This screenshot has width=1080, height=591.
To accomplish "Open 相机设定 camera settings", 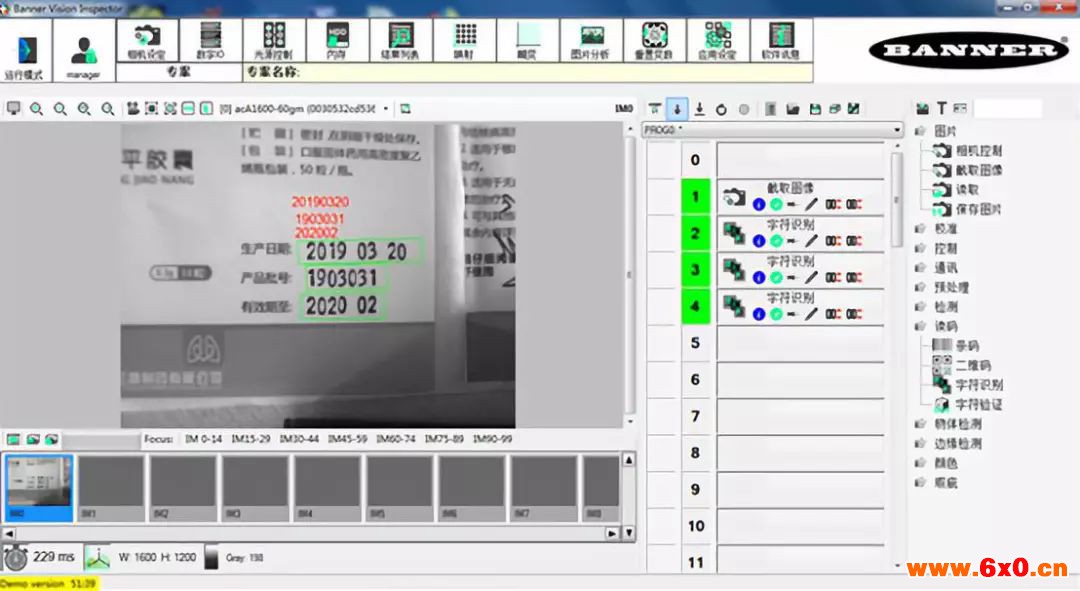I will tap(147, 40).
